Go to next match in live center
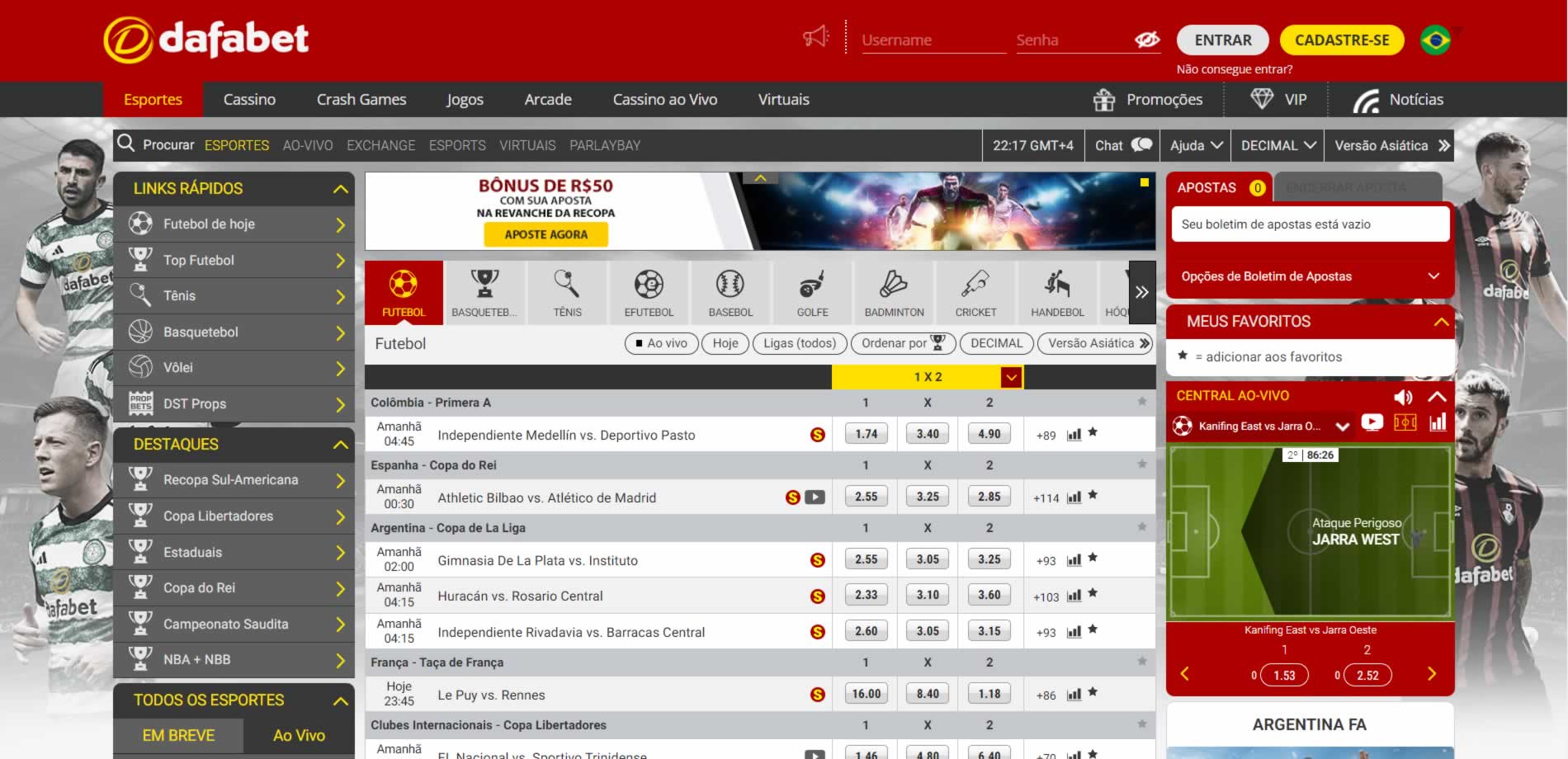 1432,674
